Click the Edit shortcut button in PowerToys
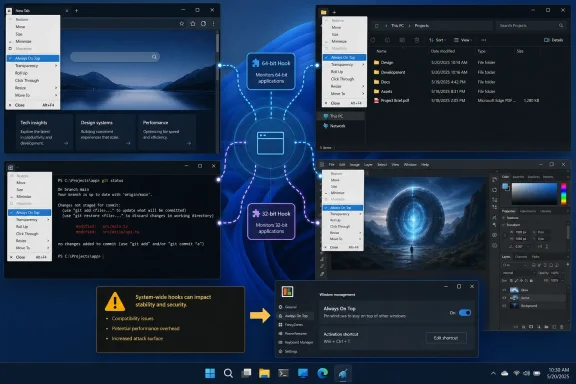The width and height of the screenshot is (576, 384). 446,338
